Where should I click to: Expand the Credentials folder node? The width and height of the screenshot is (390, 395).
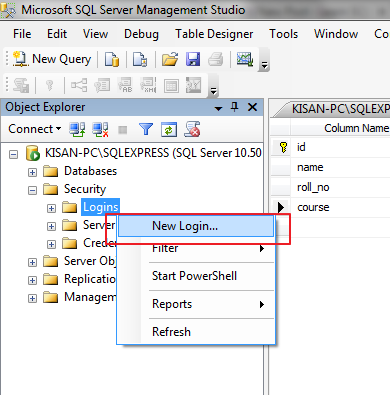coord(51,244)
